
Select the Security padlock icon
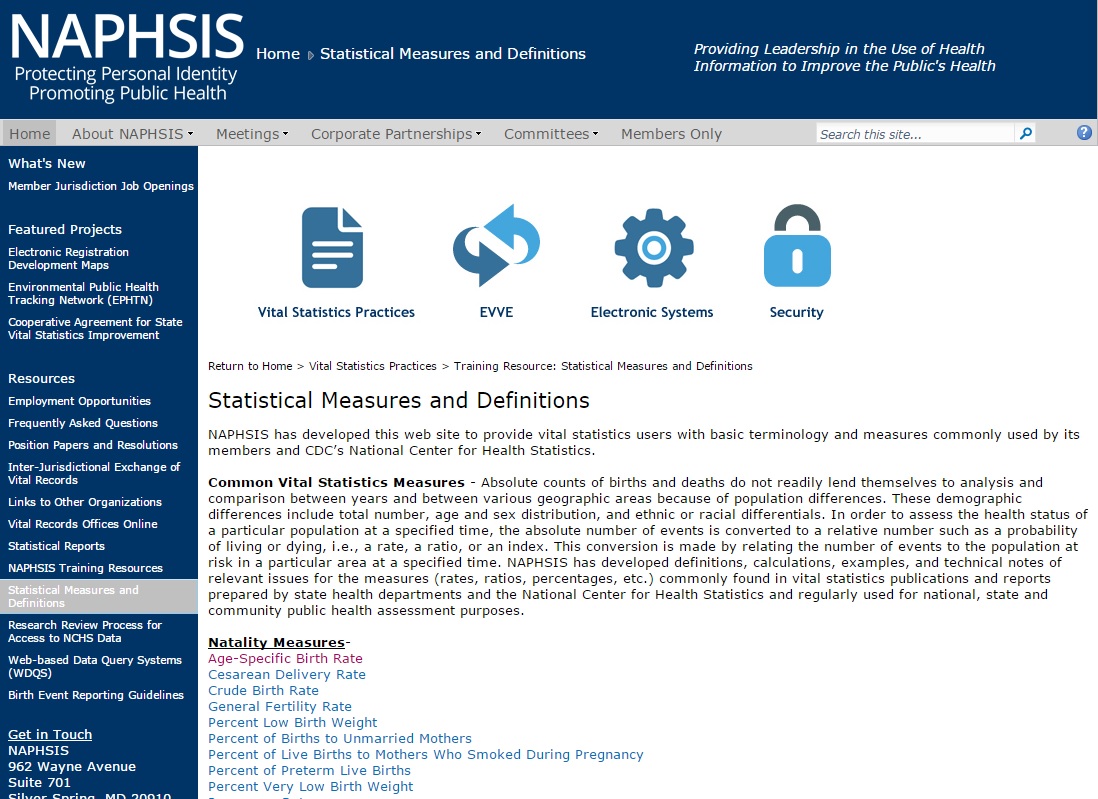(x=796, y=247)
